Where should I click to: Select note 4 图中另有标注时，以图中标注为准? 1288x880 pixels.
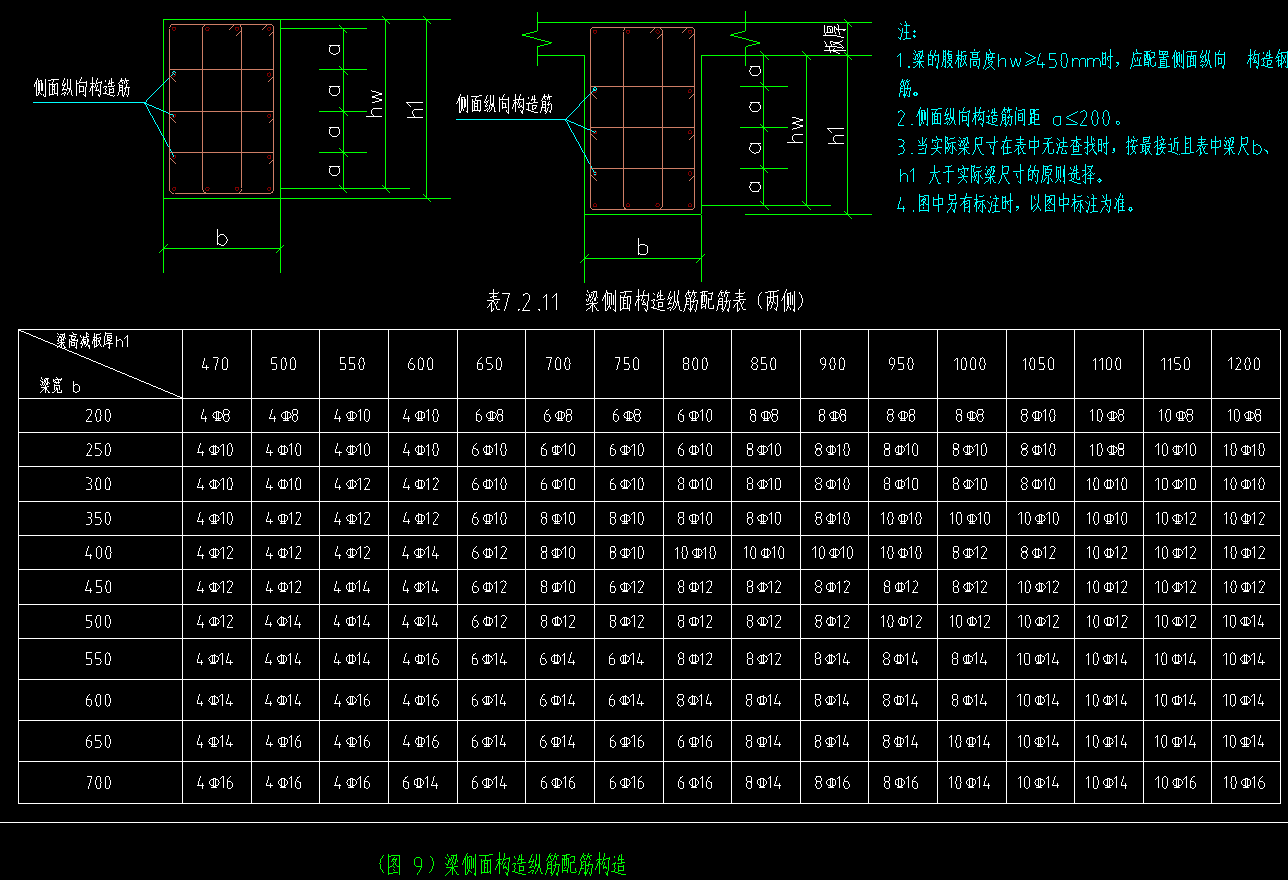[1016, 204]
